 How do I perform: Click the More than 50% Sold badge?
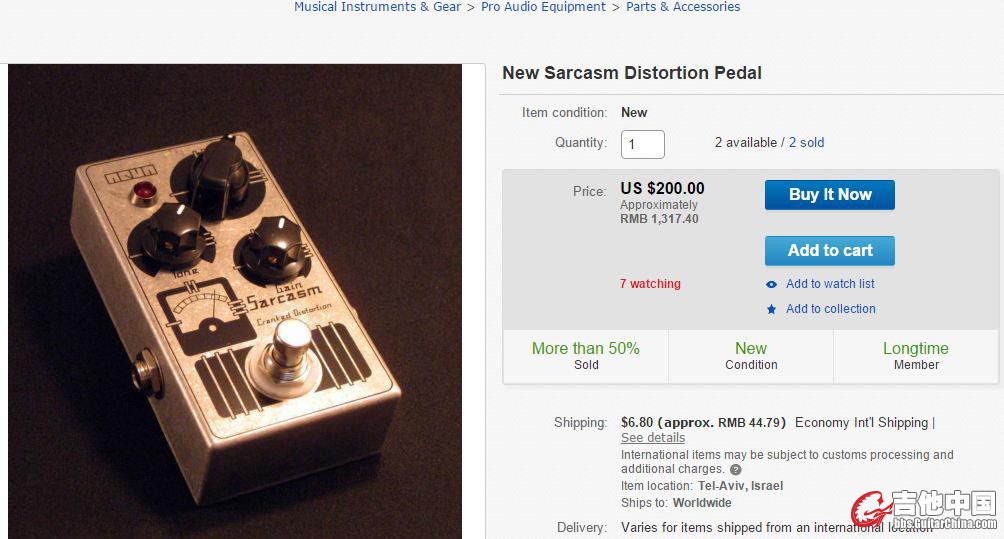click(x=586, y=355)
